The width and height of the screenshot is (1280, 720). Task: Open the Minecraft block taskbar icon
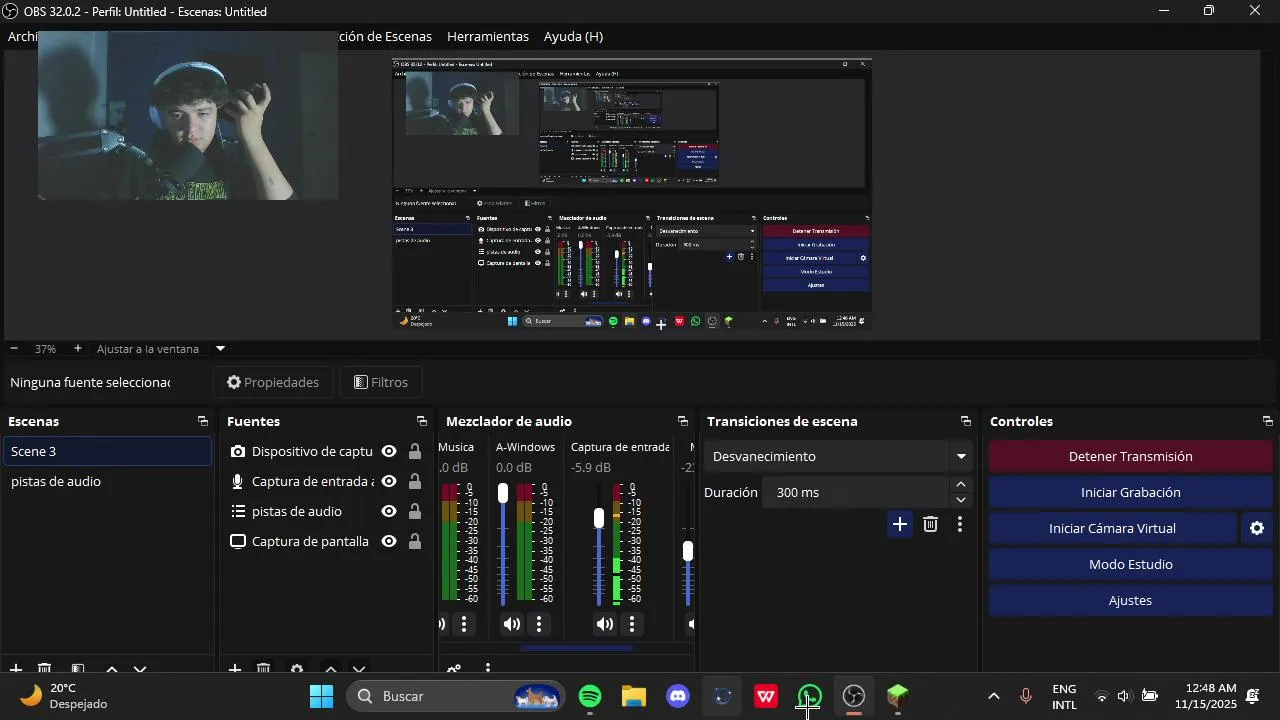point(898,696)
